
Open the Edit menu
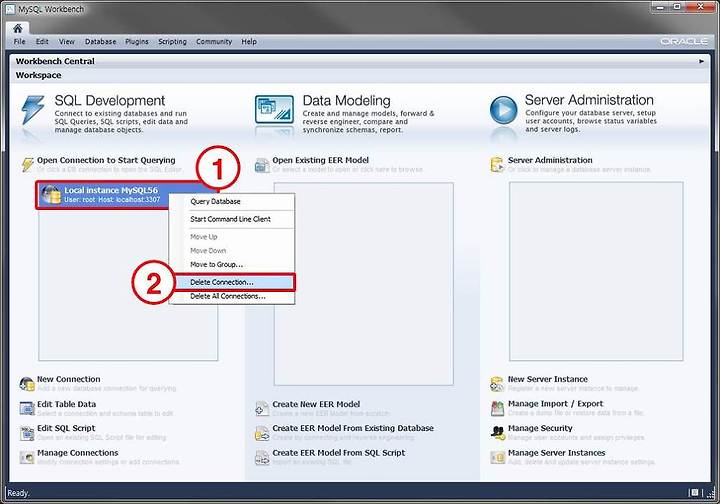42,41
